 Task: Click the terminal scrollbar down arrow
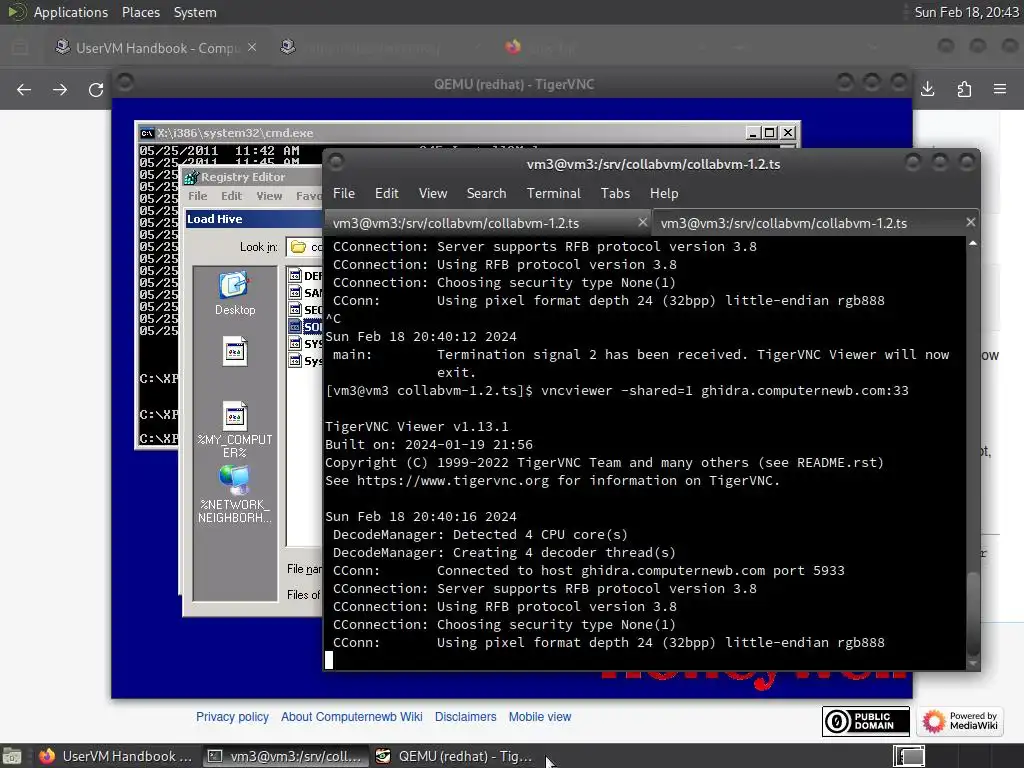tap(972, 664)
